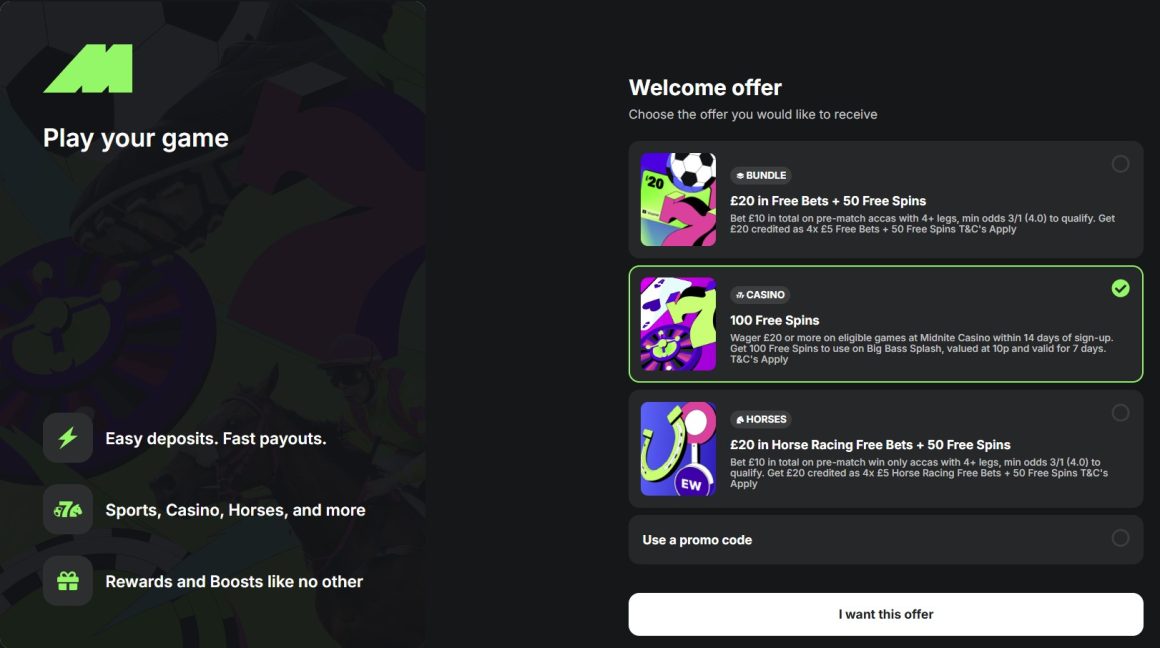Click the gift box rewards icon
Screen dimensions: 1160x648
pyautogui.click(x=68, y=581)
